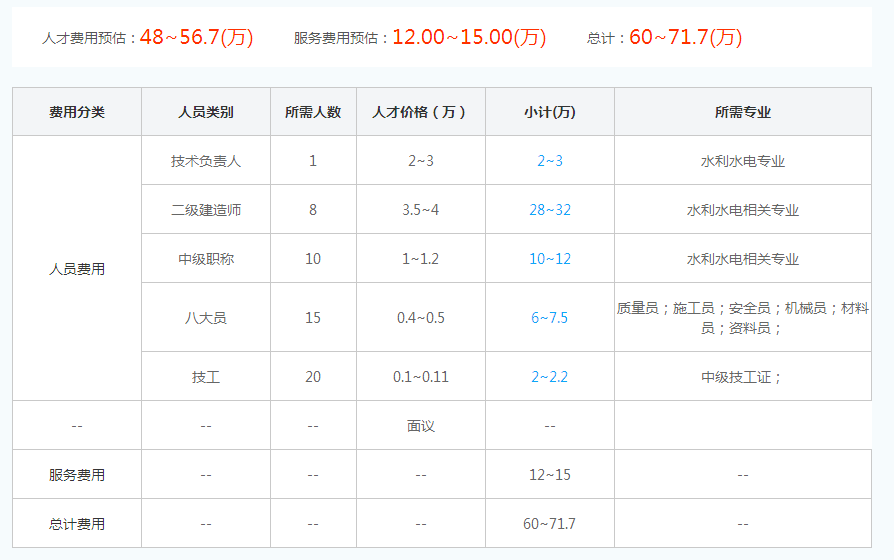Click the 12~15 service fee subtotal
This screenshot has width=894, height=560.
(550, 475)
